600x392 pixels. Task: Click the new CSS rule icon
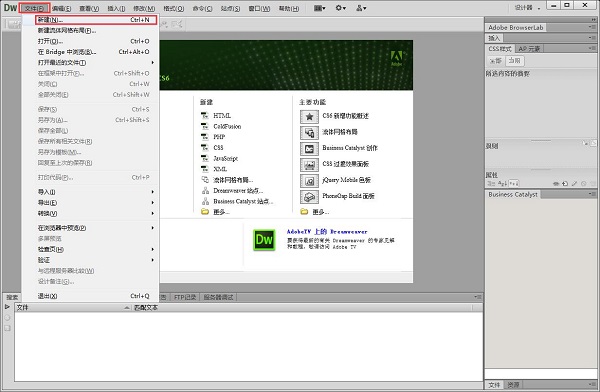tap(565, 184)
